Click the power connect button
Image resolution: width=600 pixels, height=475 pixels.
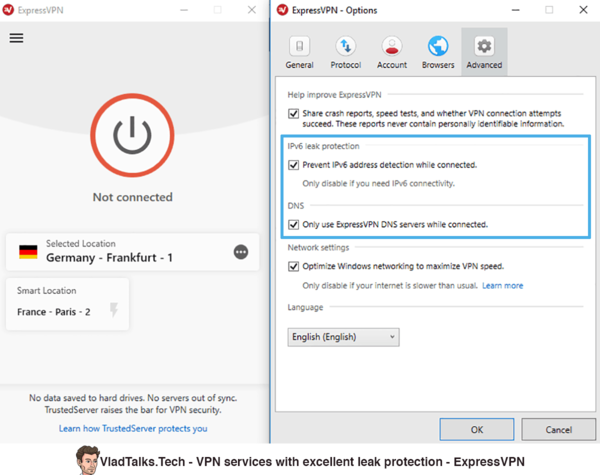pos(132,135)
